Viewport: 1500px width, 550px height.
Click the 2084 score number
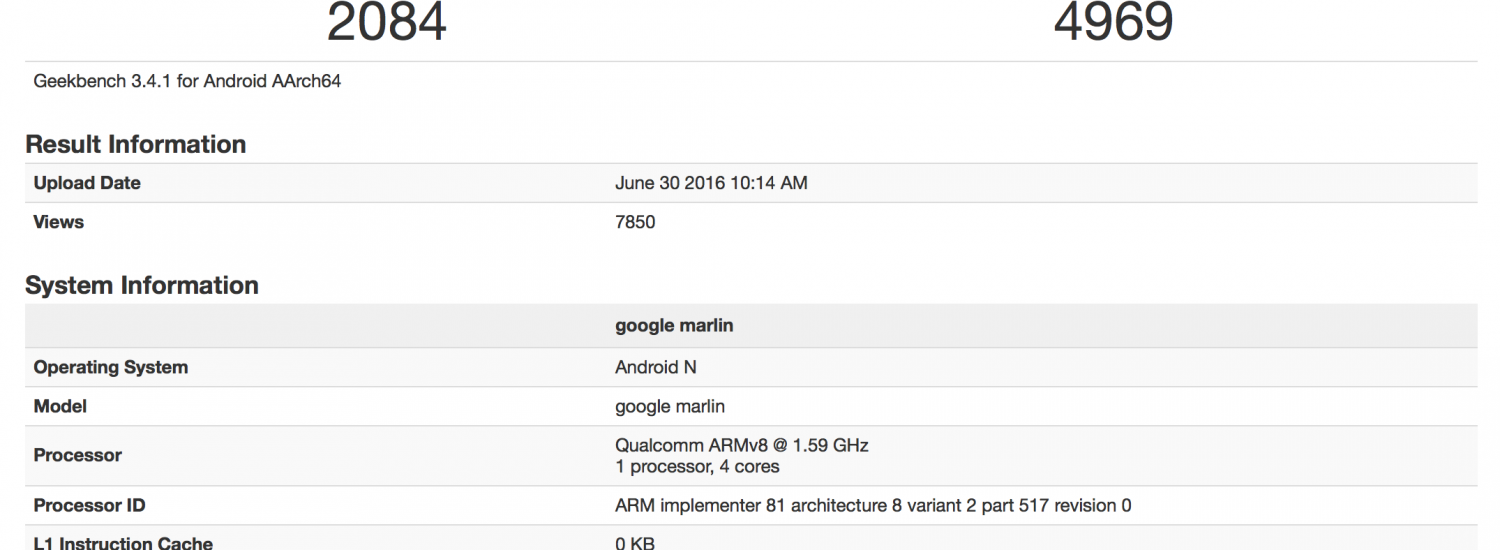pyautogui.click(x=387, y=22)
